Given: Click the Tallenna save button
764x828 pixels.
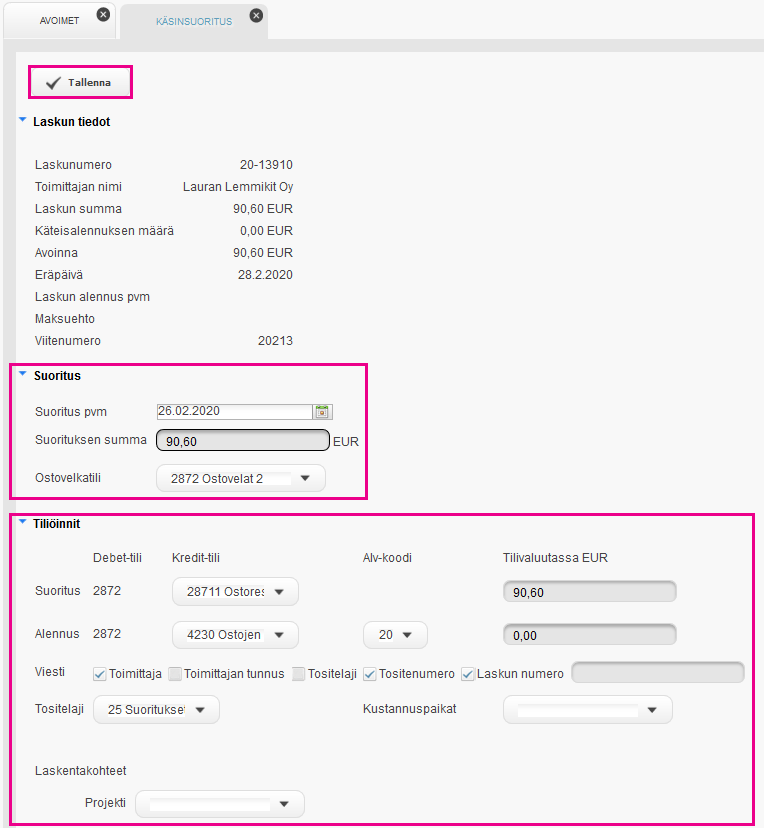Looking at the screenshot, I should click(x=80, y=82).
